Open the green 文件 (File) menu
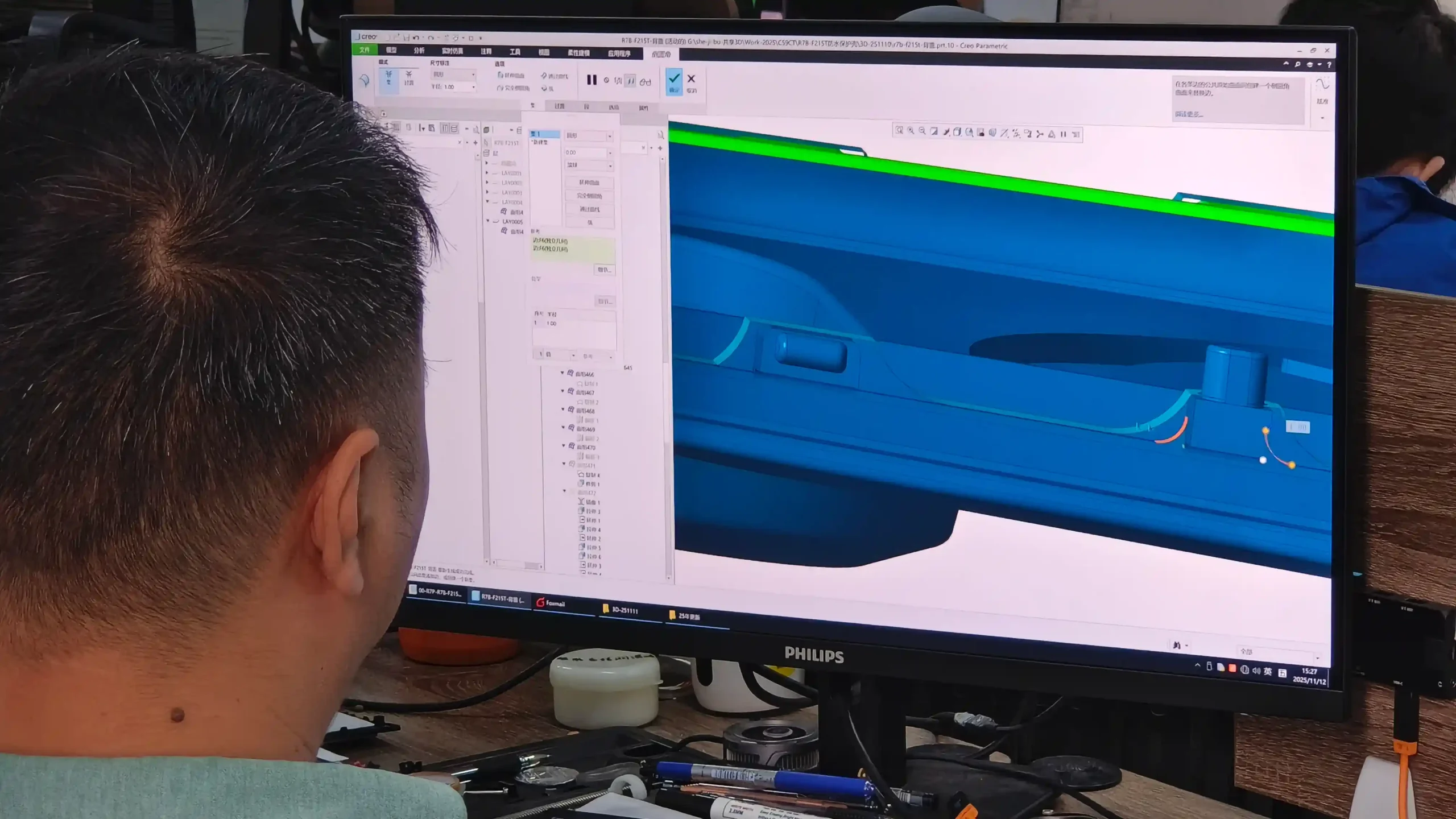 click(365, 50)
